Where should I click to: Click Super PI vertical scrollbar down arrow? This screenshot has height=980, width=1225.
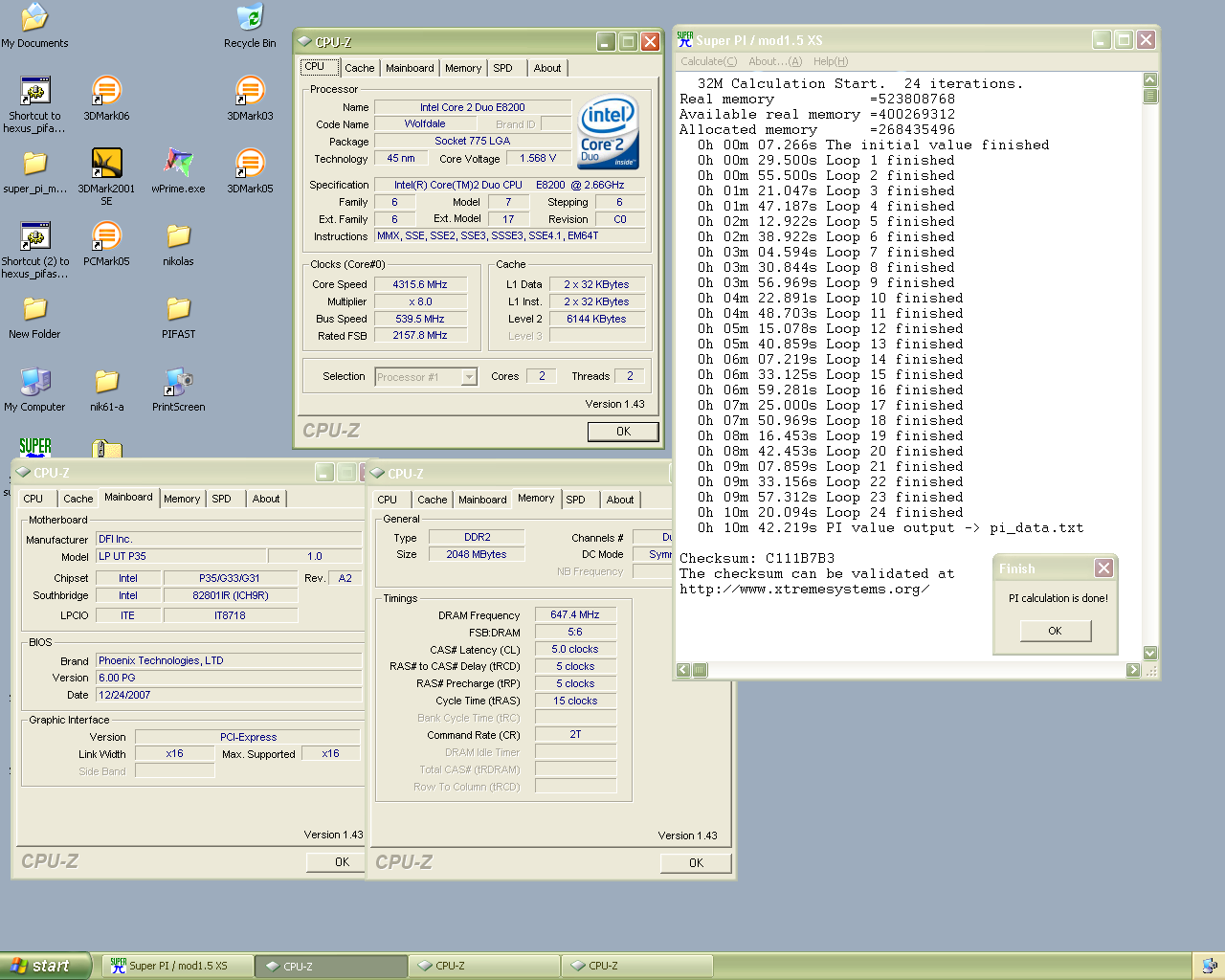(1150, 653)
